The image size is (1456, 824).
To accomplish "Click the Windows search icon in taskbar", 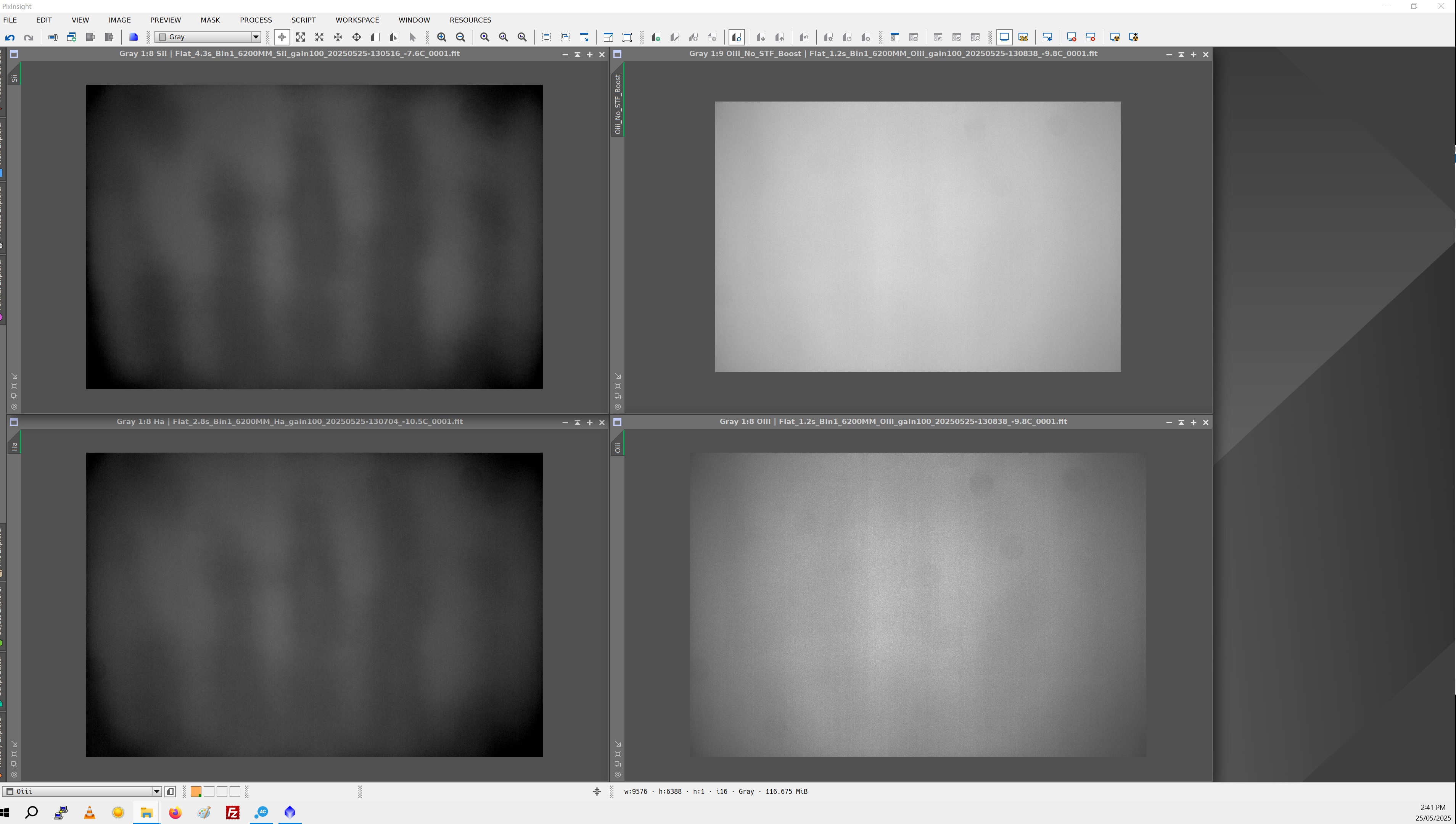I will click(32, 813).
